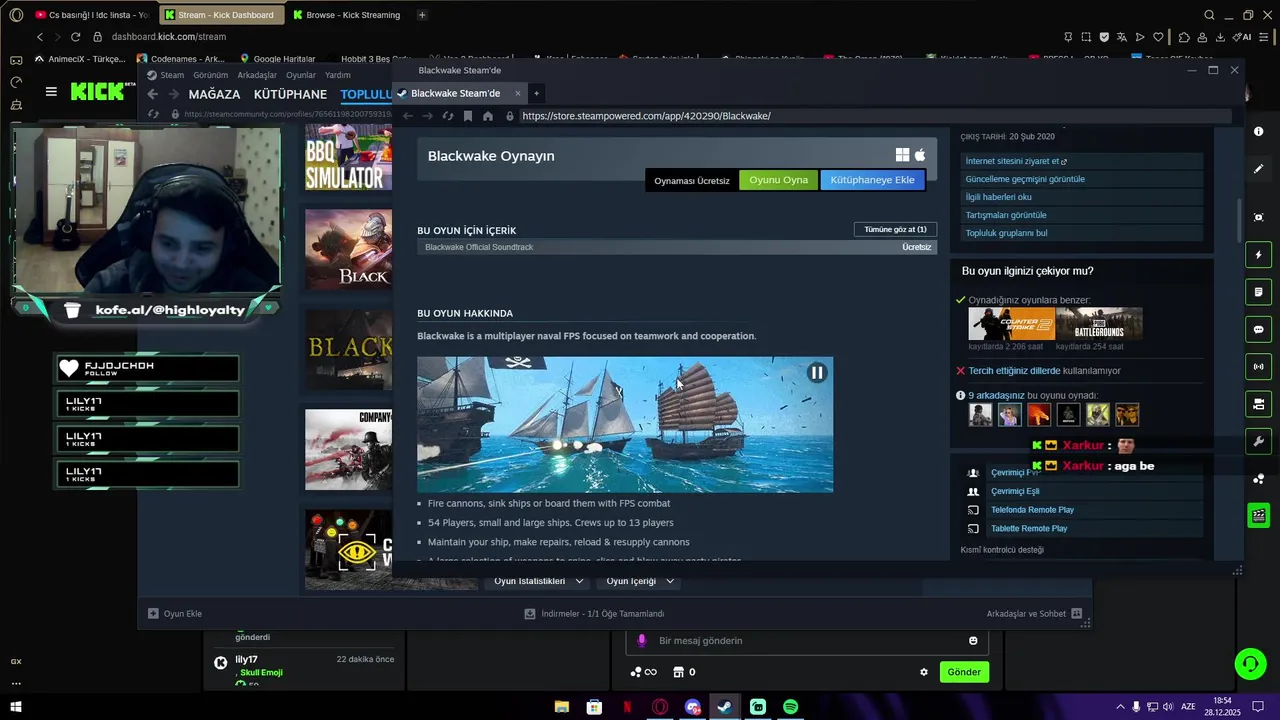The image size is (1280, 720).
Task: Click the Opera address bar URL
Action: pyautogui.click(x=169, y=37)
